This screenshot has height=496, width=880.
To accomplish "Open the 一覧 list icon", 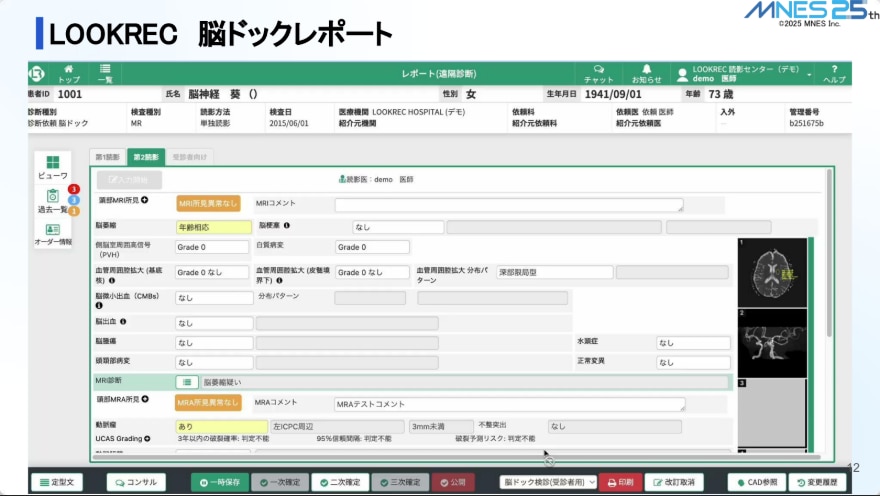I will tap(105, 74).
